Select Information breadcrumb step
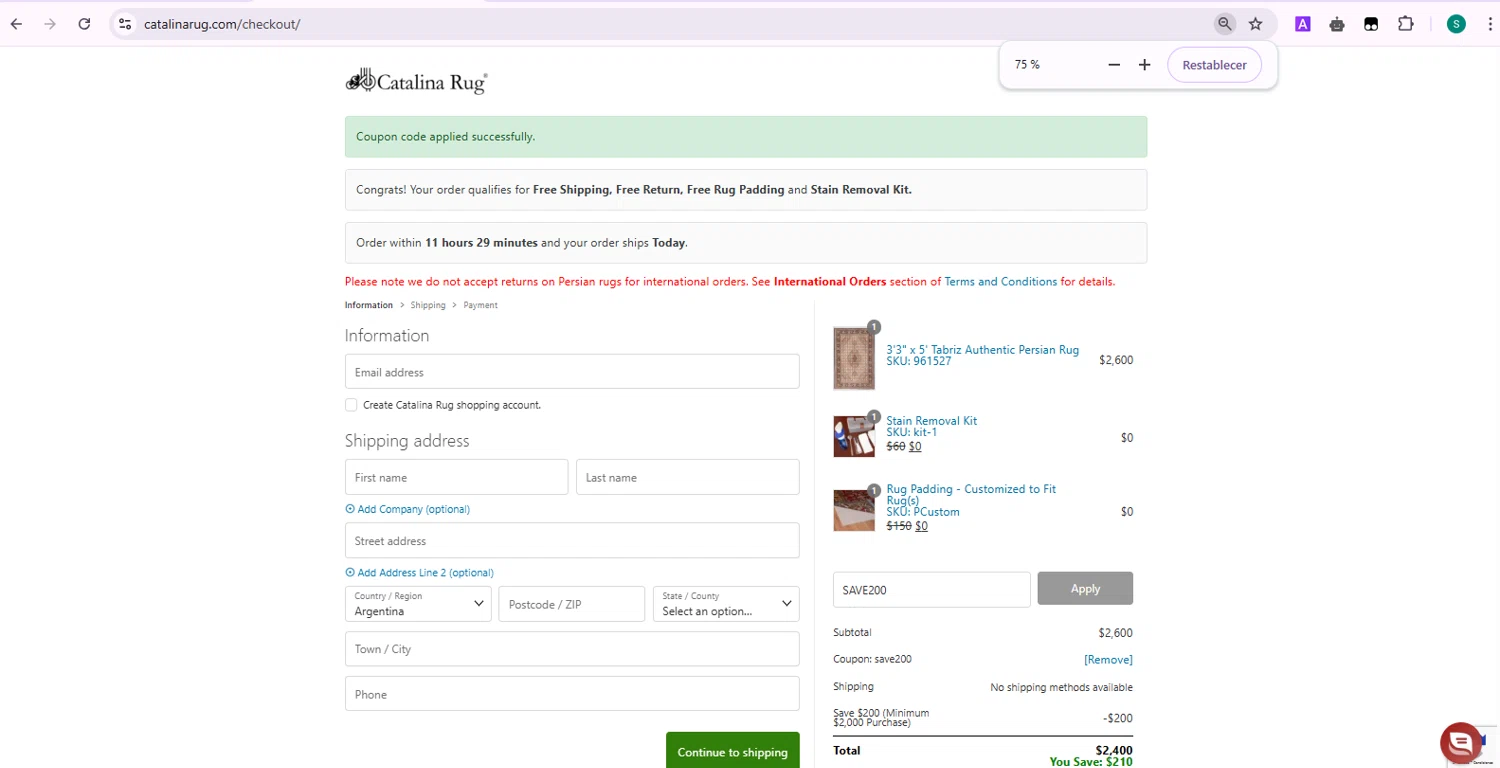 pyautogui.click(x=369, y=305)
